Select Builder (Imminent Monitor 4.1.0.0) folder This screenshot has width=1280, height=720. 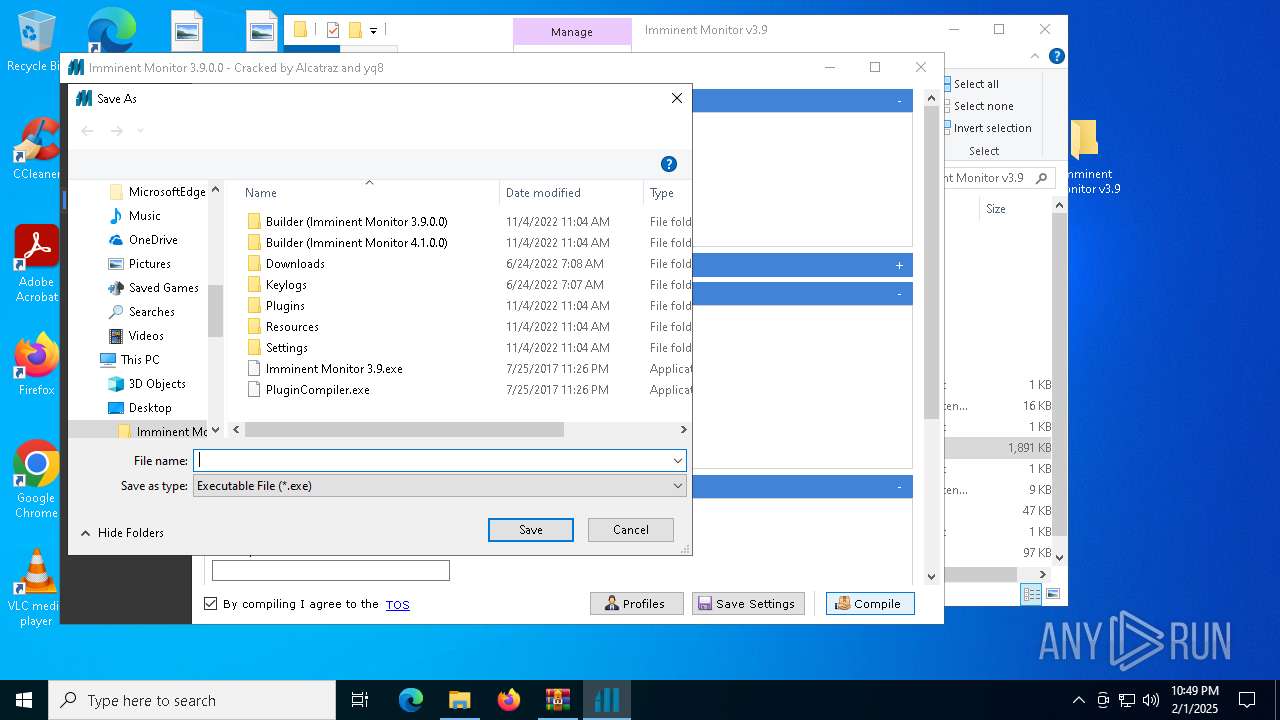point(356,243)
